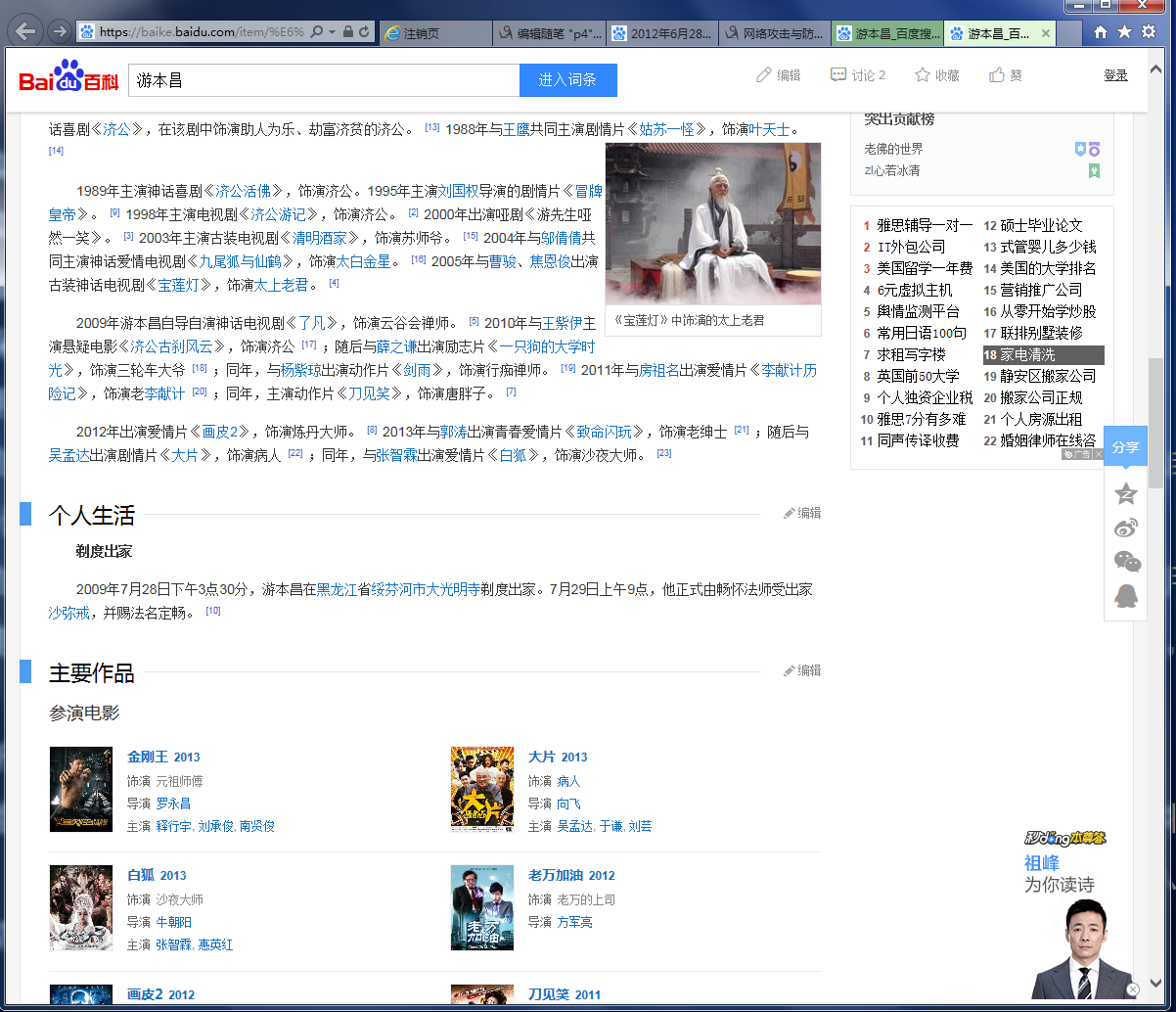Open director 罗永昌 link

pyautogui.click(x=173, y=804)
